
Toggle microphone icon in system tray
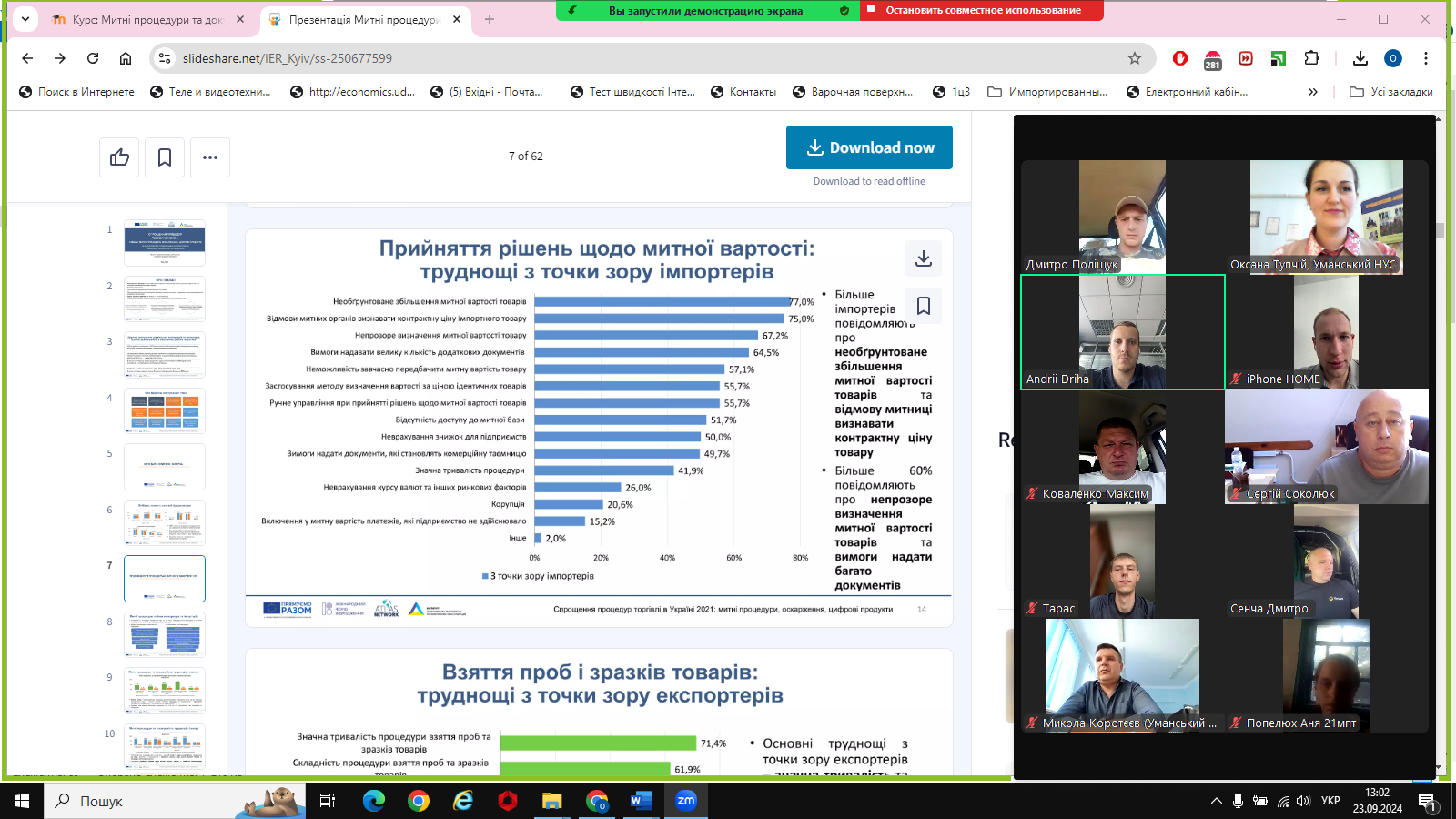point(1238,801)
